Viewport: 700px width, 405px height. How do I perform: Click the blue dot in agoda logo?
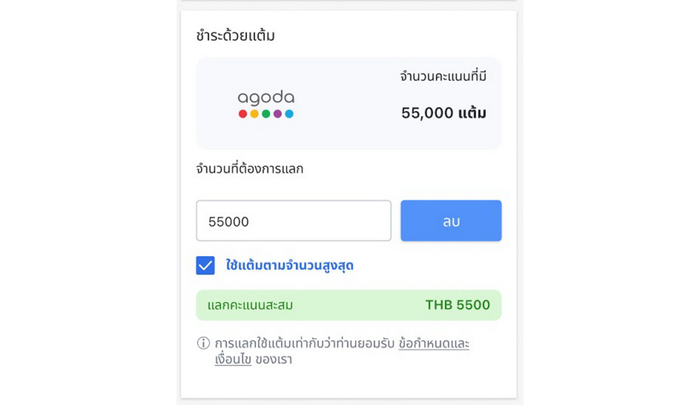point(289,114)
